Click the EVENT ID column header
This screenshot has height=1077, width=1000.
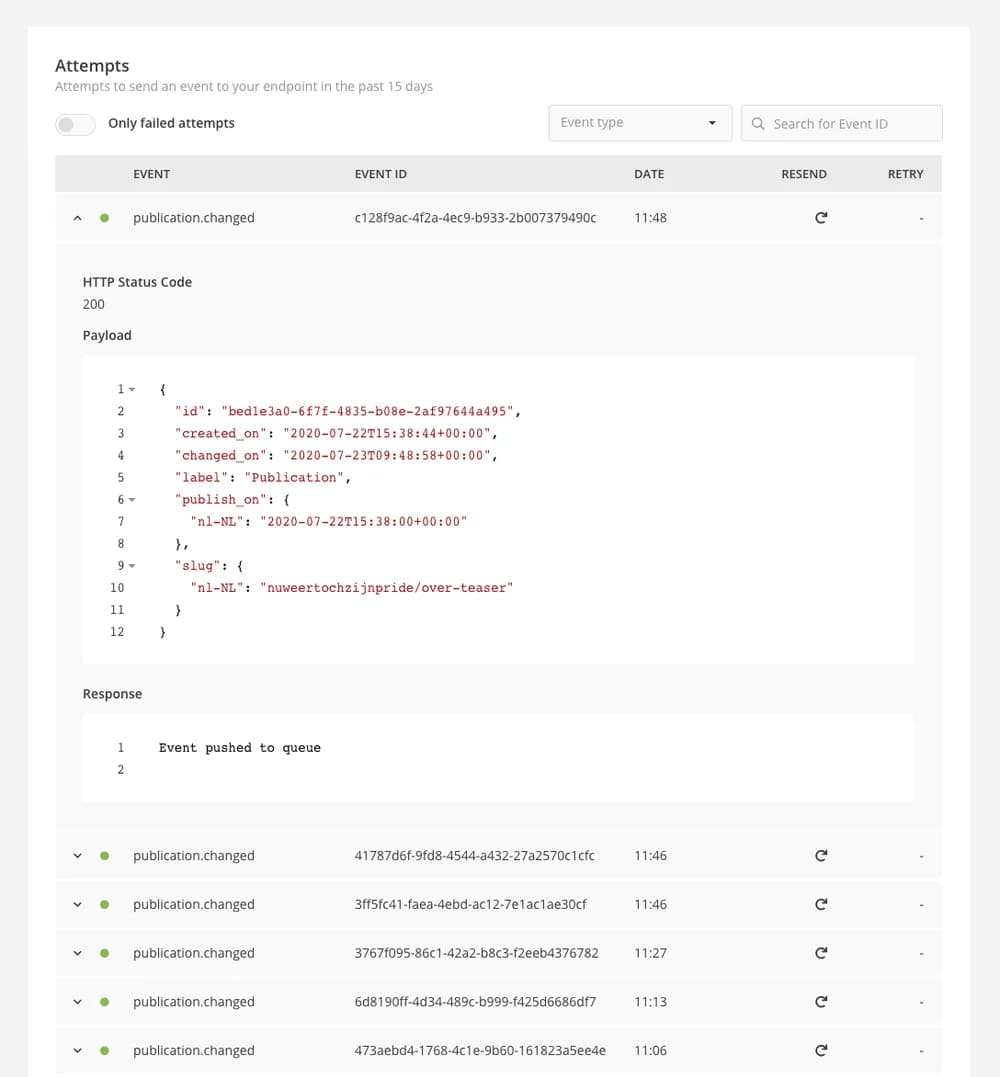[x=380, y=174]
